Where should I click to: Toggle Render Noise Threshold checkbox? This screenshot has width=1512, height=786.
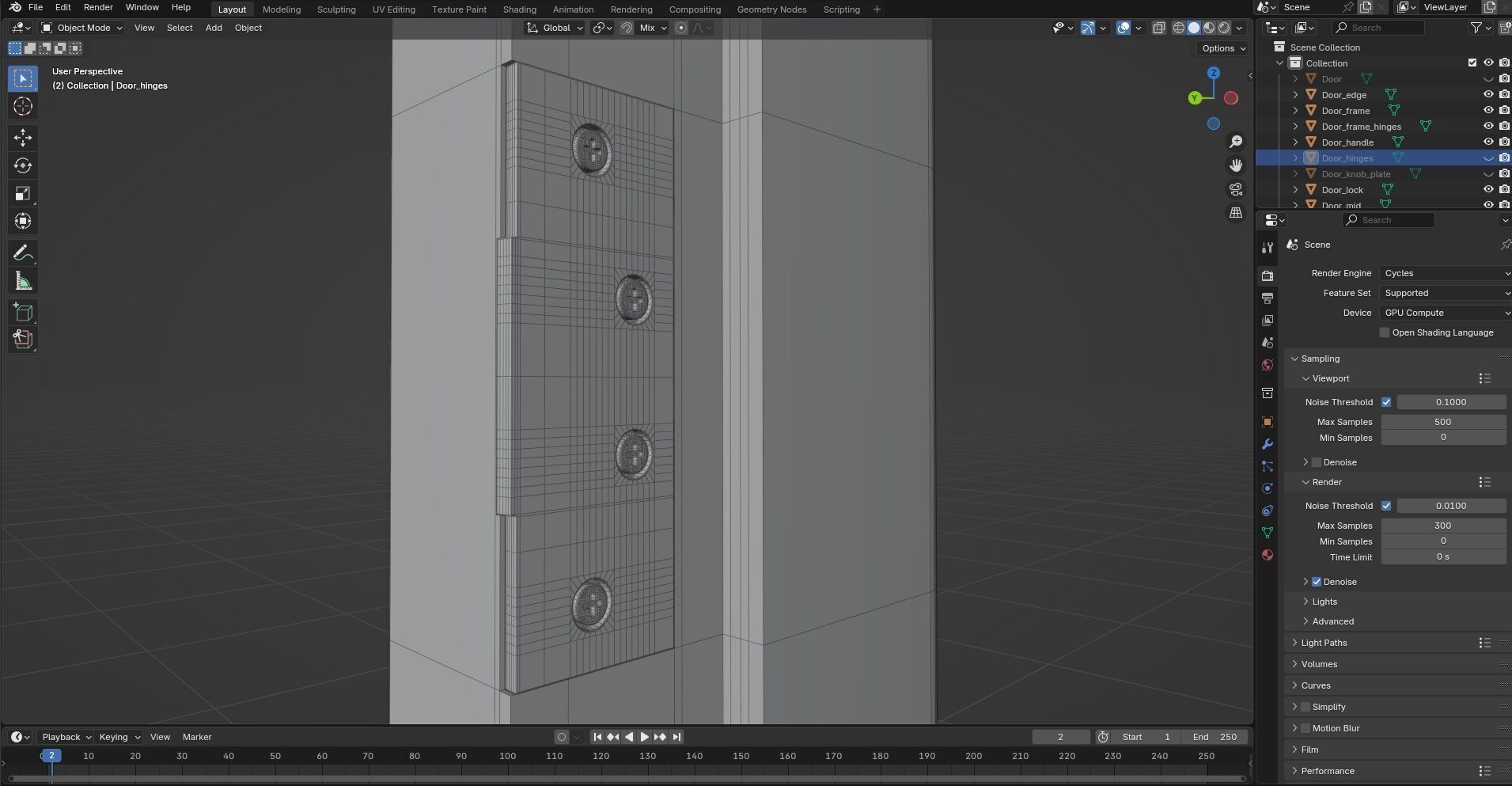[x=1386, y=506]
